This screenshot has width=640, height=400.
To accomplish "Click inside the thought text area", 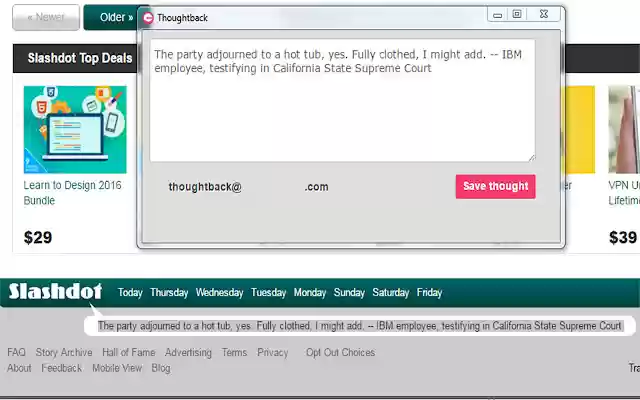I will (x=342, y=100).
